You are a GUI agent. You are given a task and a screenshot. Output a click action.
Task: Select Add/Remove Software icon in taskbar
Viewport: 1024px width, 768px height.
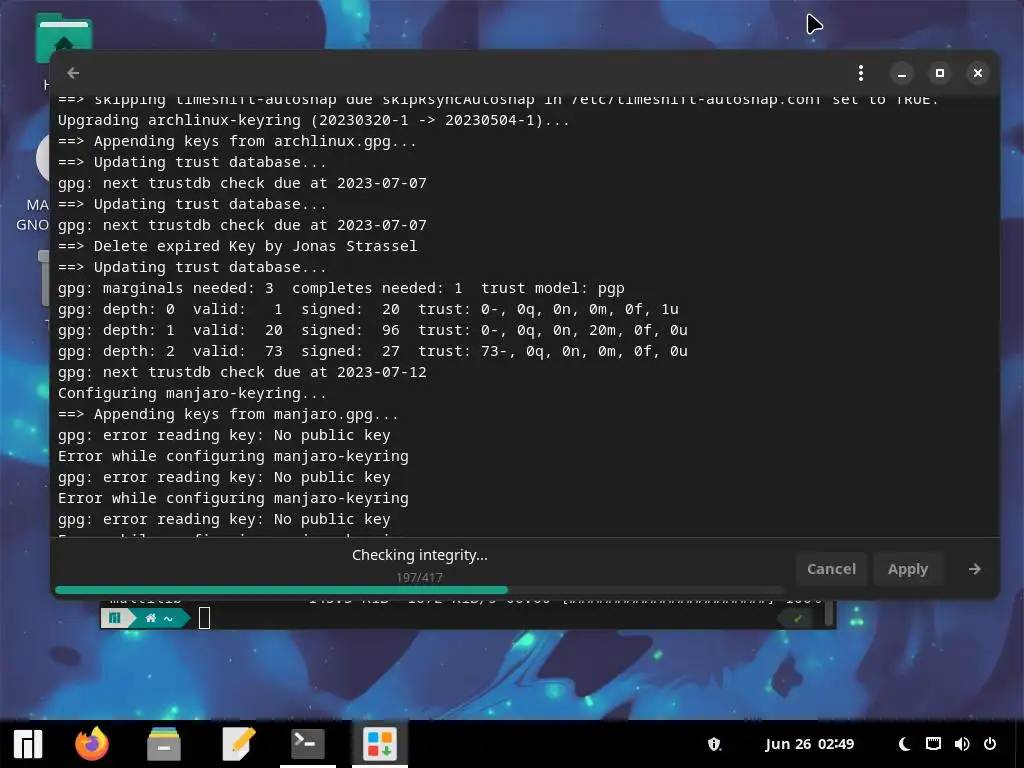pyautogui.click(x=380, y=744)
